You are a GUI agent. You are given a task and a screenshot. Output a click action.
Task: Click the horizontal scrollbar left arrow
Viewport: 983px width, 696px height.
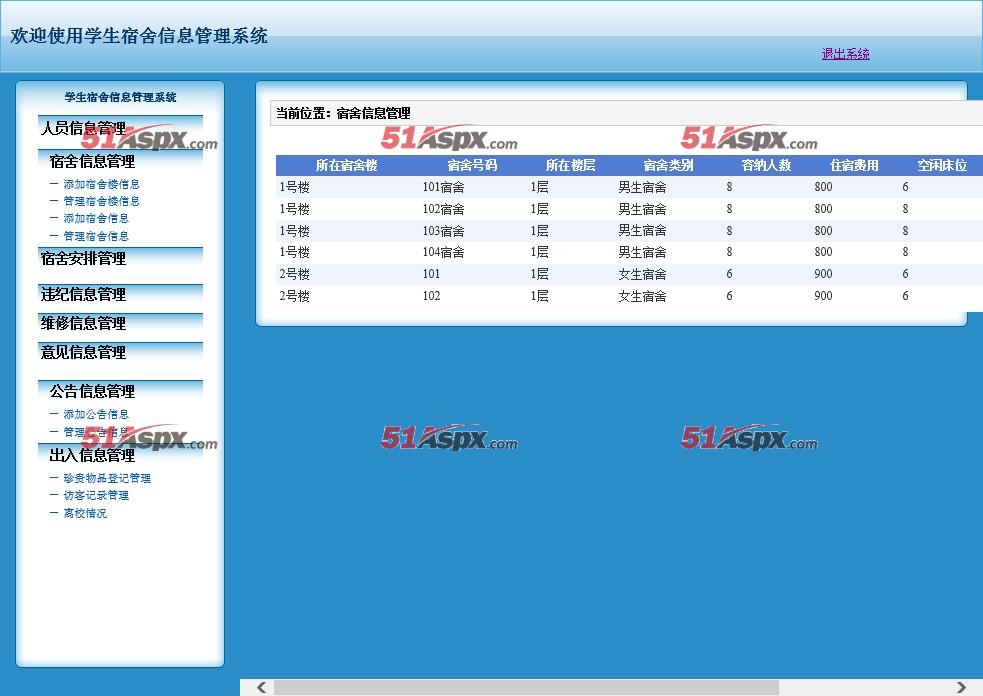click(x=261, y=687)
